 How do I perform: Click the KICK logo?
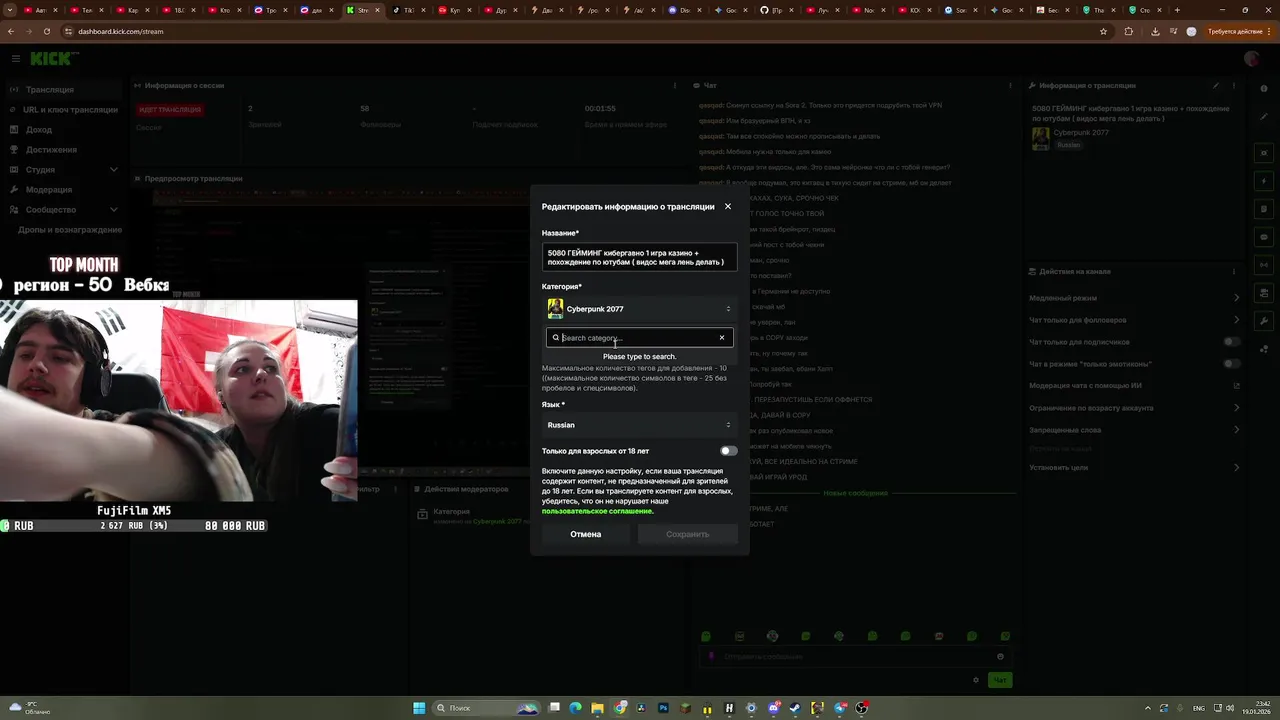pyautogui.click(x=52, y=59)
